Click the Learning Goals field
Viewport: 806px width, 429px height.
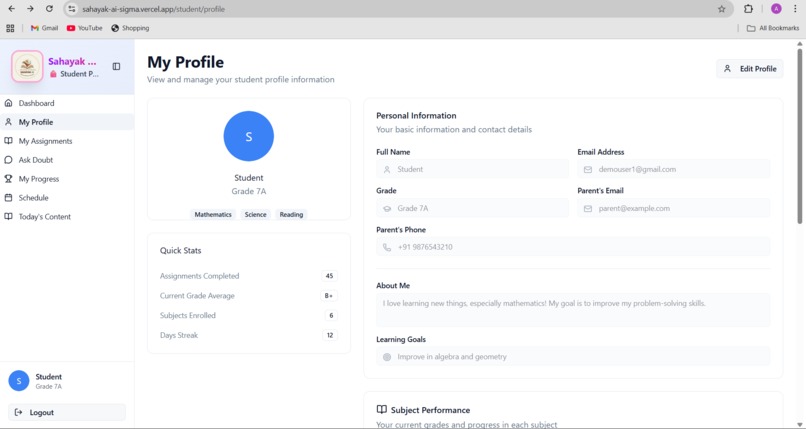tap(573, 357)
